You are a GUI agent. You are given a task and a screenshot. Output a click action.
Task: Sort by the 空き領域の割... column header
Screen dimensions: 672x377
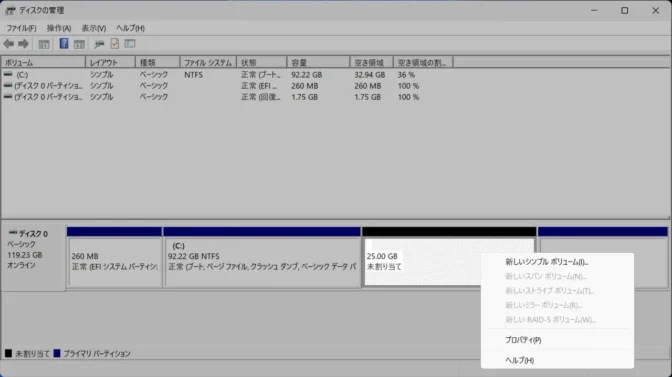(423, 63)
